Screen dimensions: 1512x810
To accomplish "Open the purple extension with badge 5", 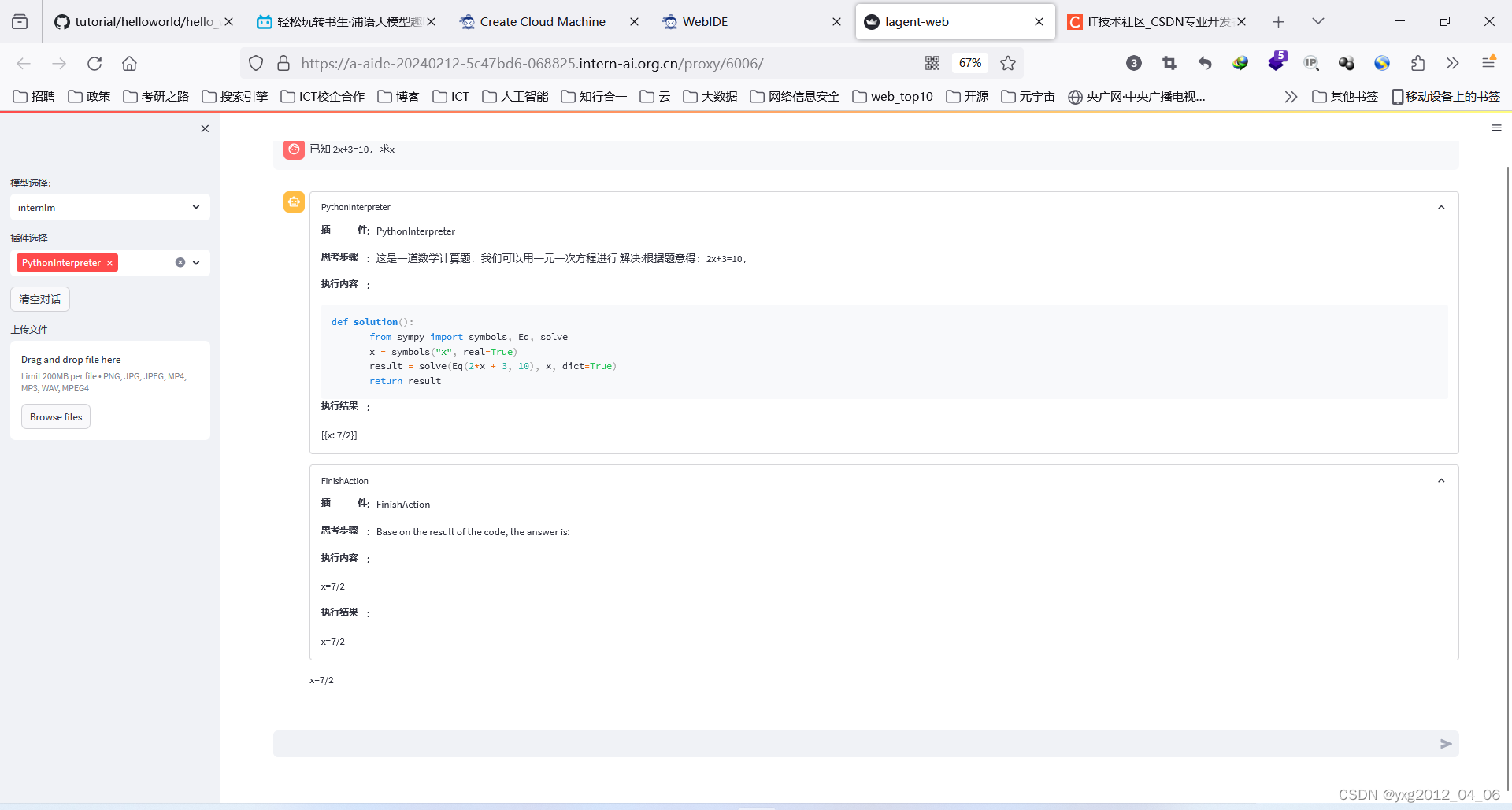I will [x=1277, y=61].
